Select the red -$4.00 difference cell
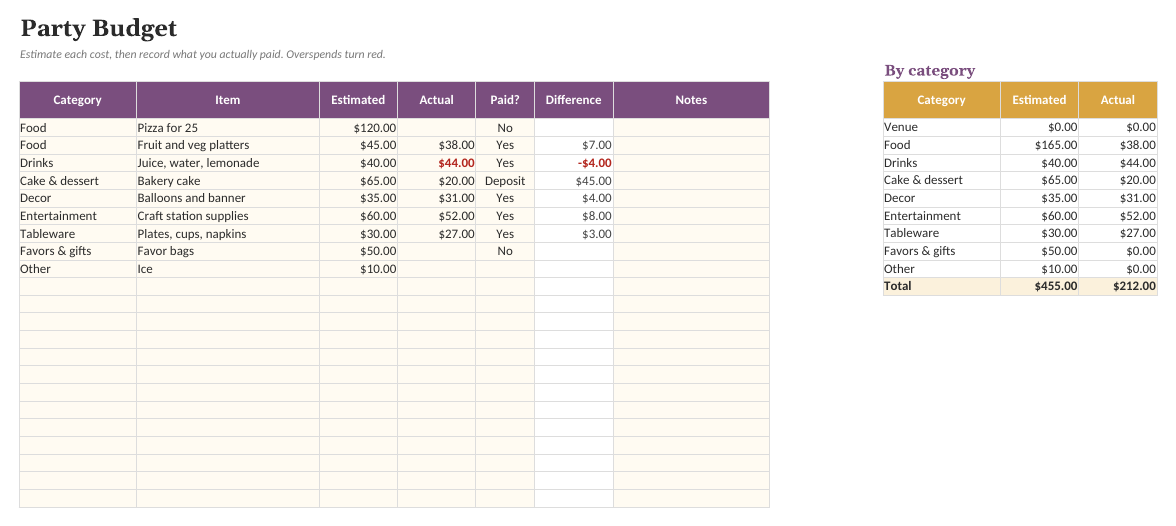 (x=573, y=163)
